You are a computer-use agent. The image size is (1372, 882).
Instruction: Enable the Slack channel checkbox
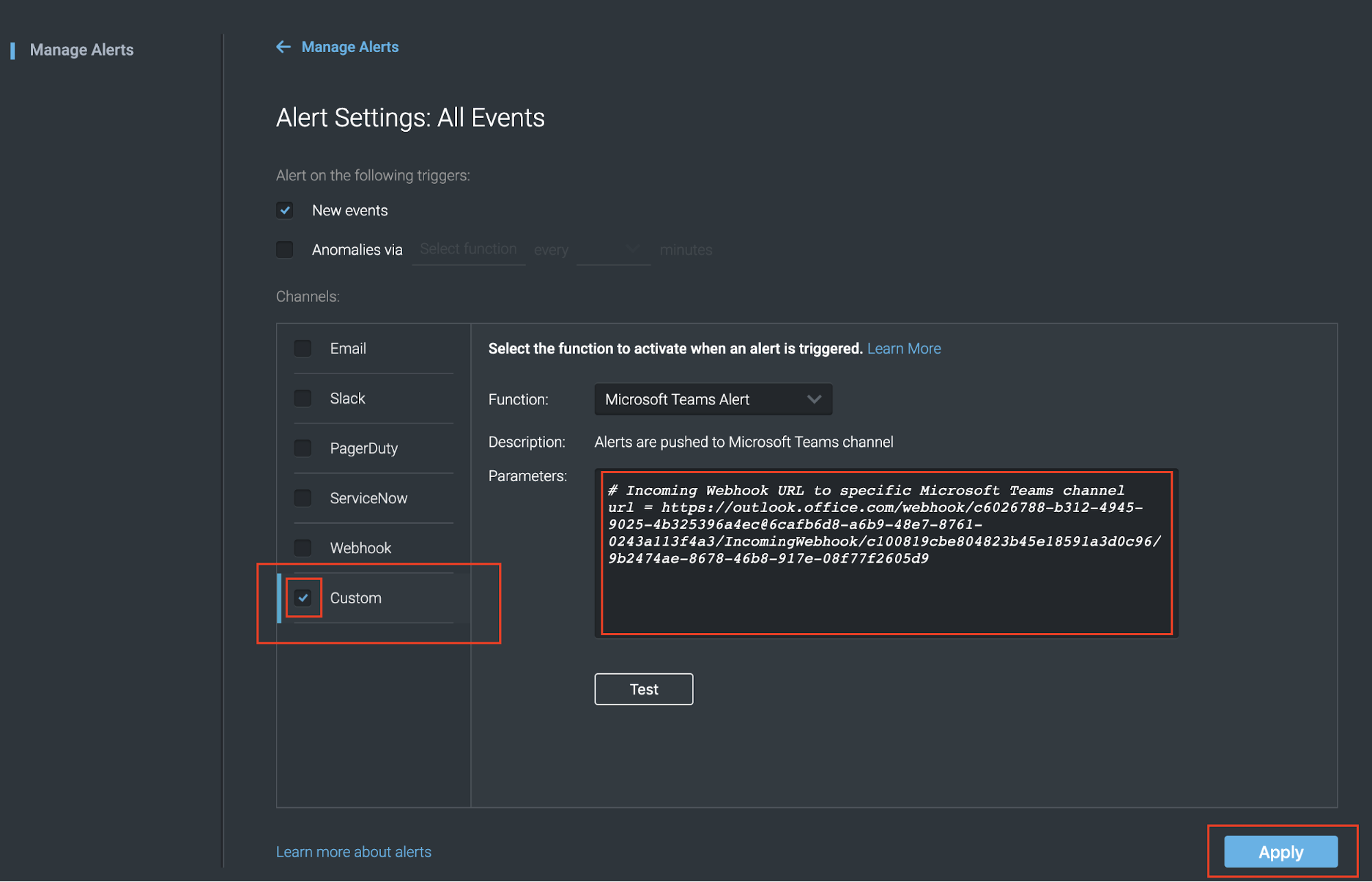coord(303,398)
